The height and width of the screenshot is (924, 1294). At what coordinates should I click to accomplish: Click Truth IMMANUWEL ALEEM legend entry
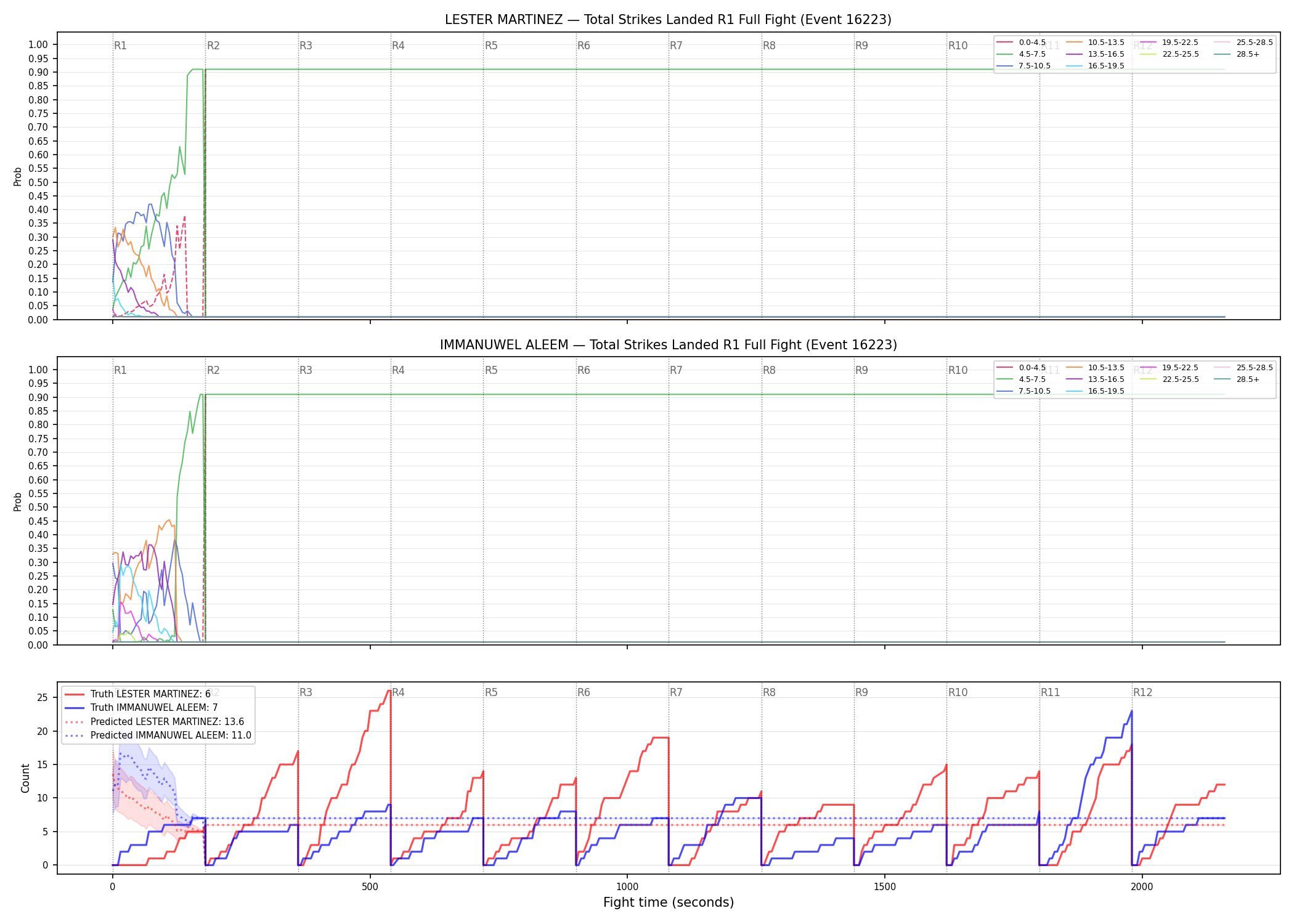click(141, 708)
